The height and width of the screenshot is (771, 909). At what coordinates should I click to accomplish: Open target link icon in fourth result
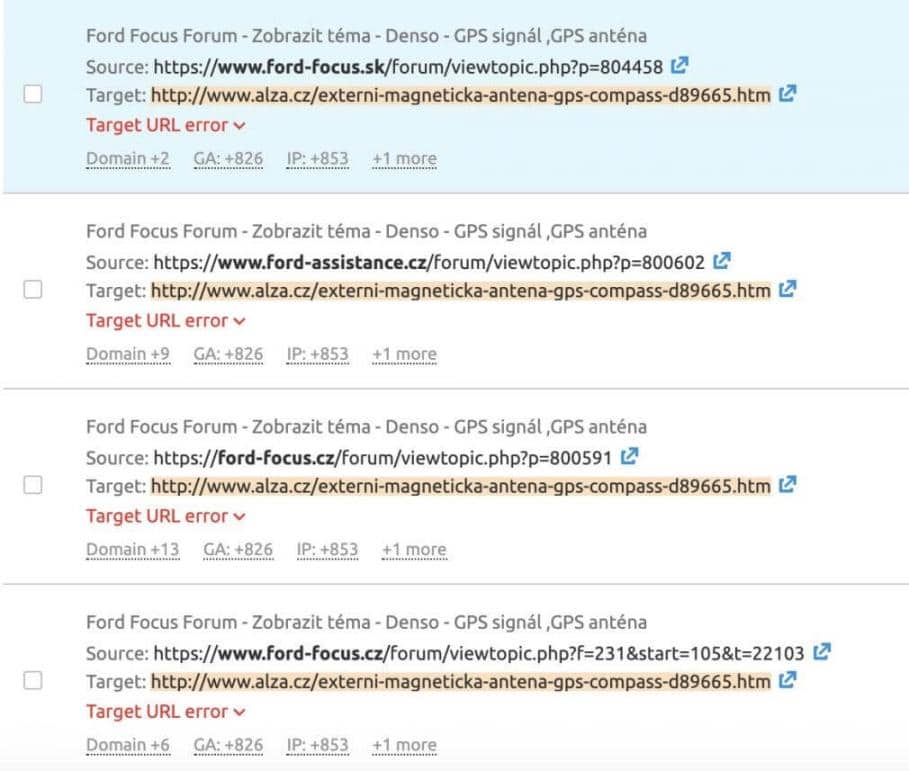coord(788,681)
